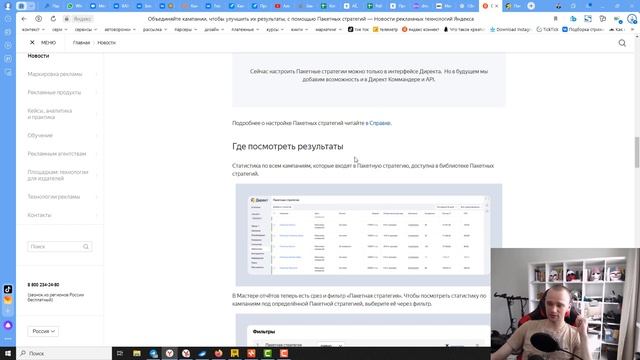Open Новости section in the sidebar menu
The height and width of the screenshot is (360, 640).
38,56
